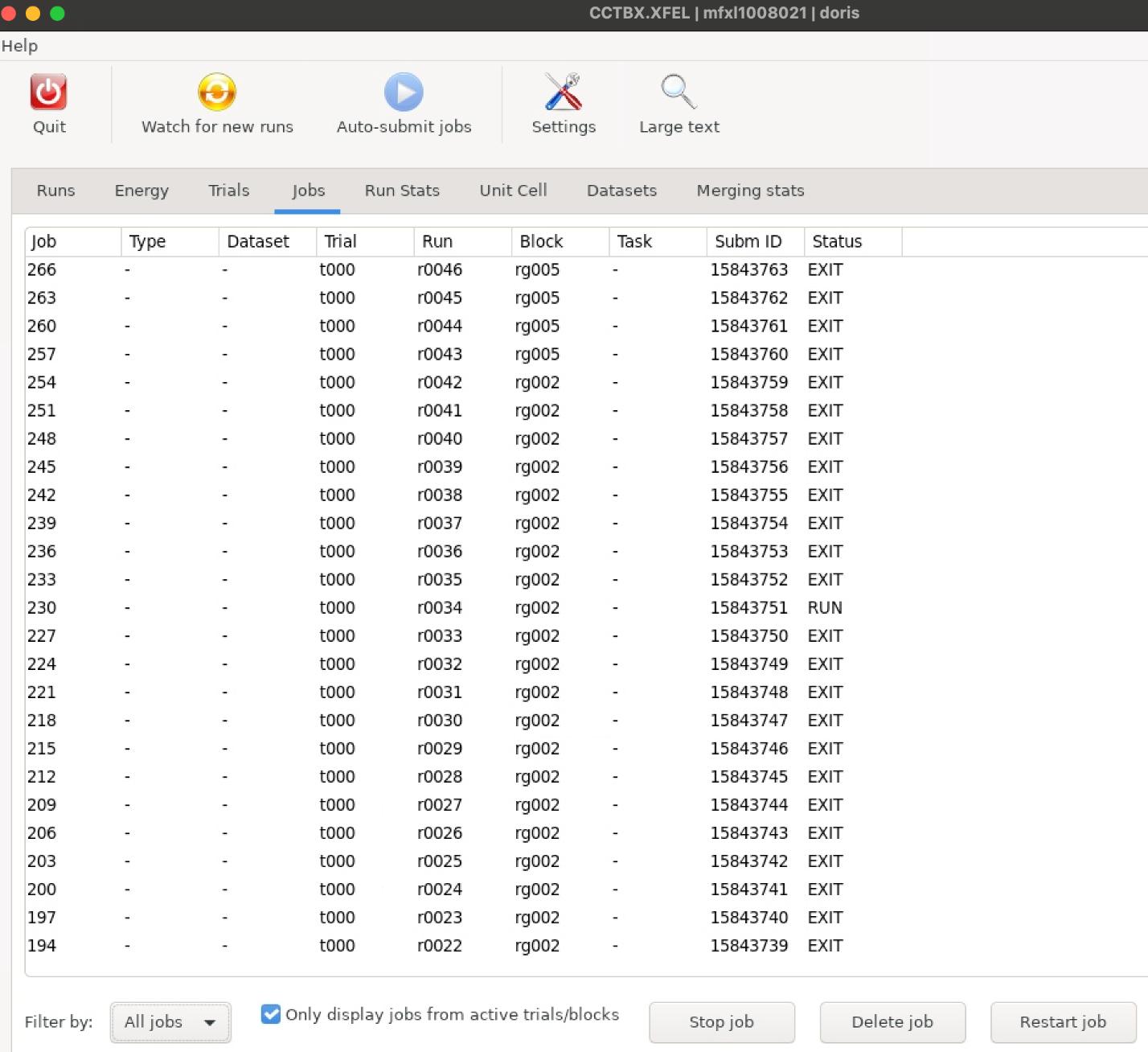
Task: Toggle Only display jobs from active trials checkbox
Action: (x=271, y=1014)
